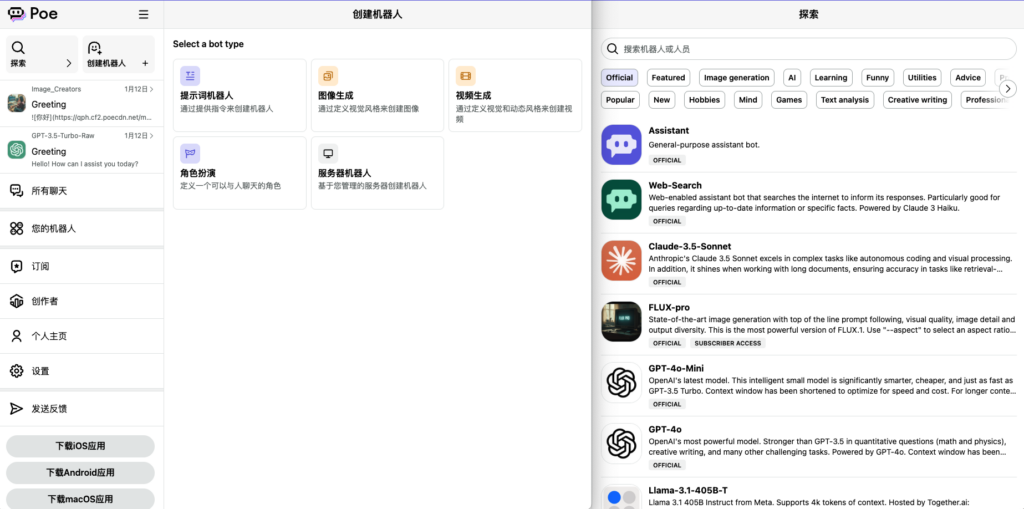Select the New category tag
This screenshot has width=1024, height=509.
coord(662,100)
